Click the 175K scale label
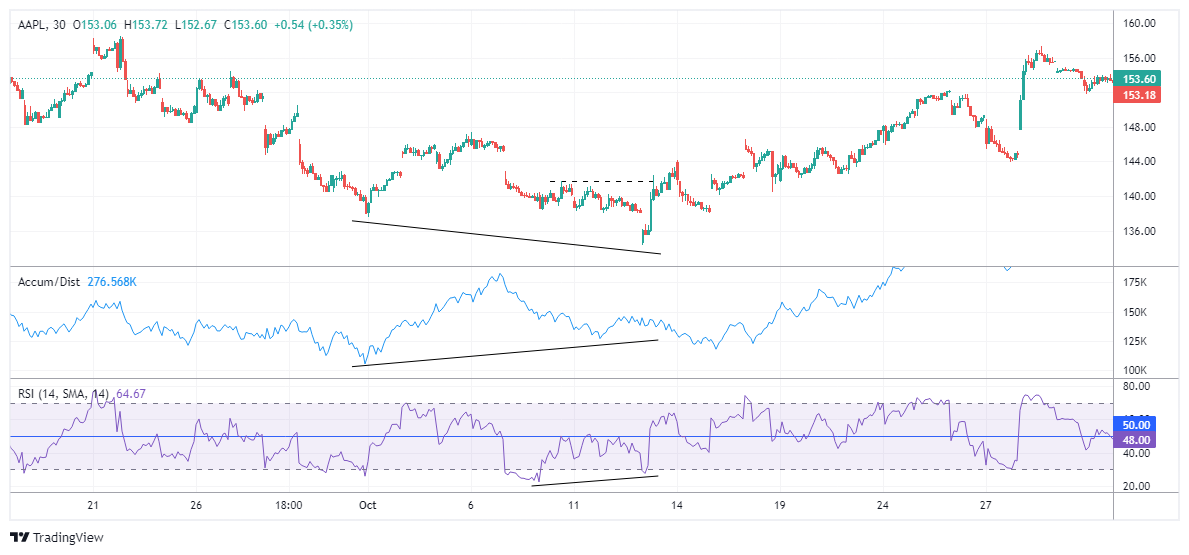The width and height of the screenshot is (1189, 555). tap(1134, 282)
